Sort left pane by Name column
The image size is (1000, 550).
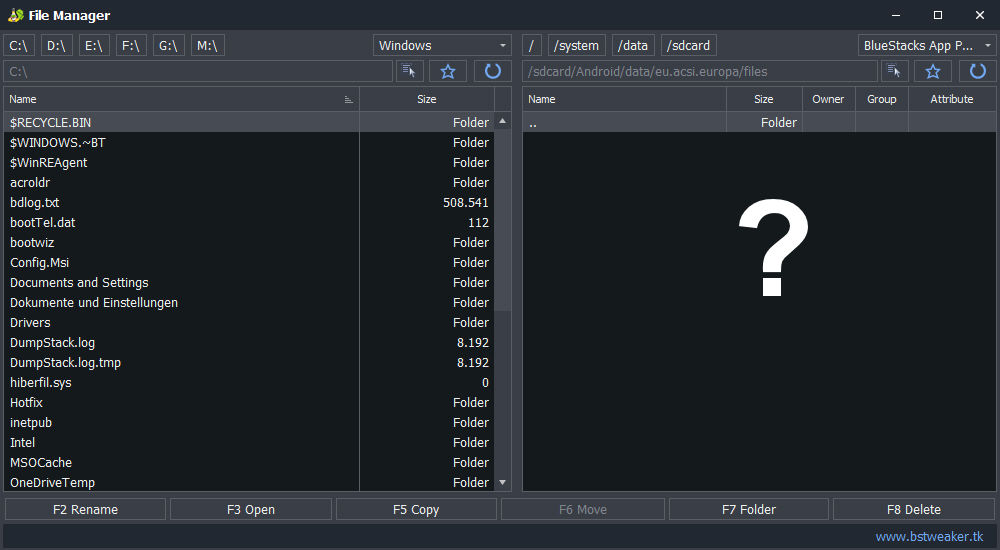tap(181, 99)
